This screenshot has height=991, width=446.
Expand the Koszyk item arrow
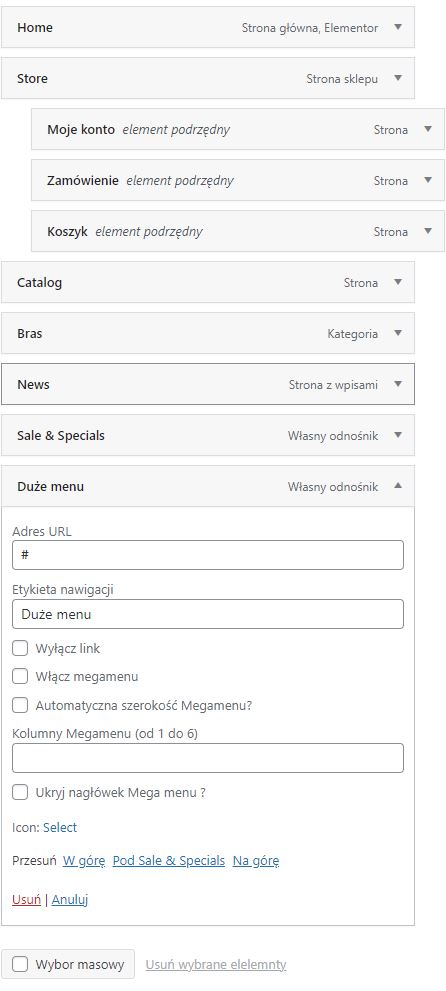coord(428,231)
